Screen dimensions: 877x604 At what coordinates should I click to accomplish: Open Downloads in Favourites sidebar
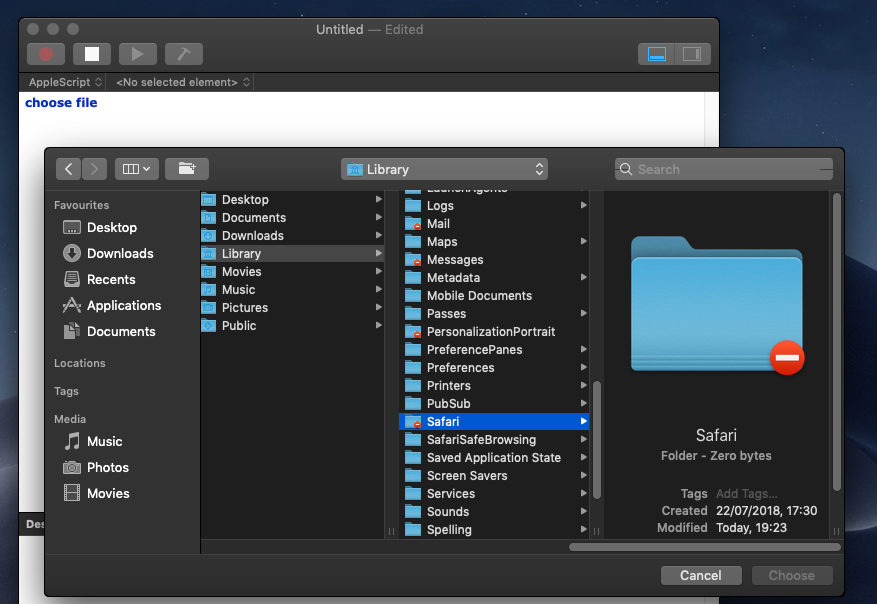[x=119, y=254]
